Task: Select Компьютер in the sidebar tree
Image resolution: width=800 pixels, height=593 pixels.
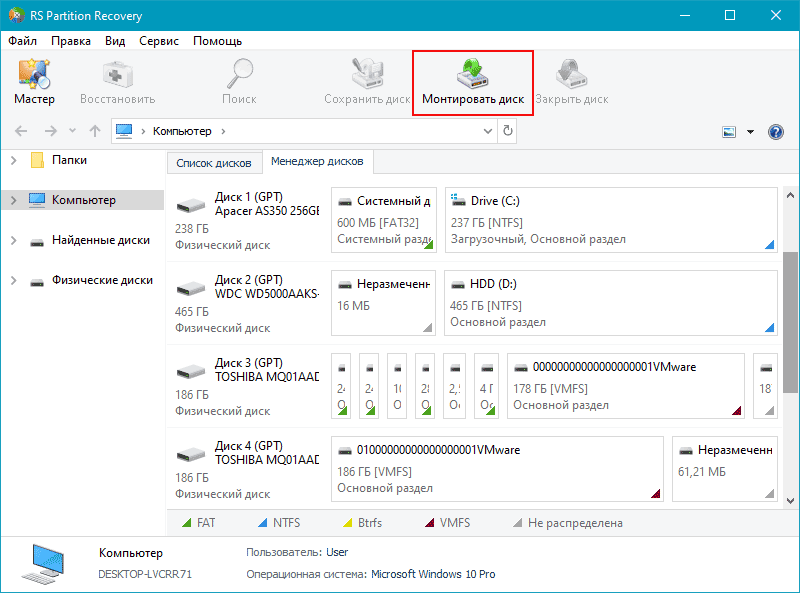Action: point(83,200)
